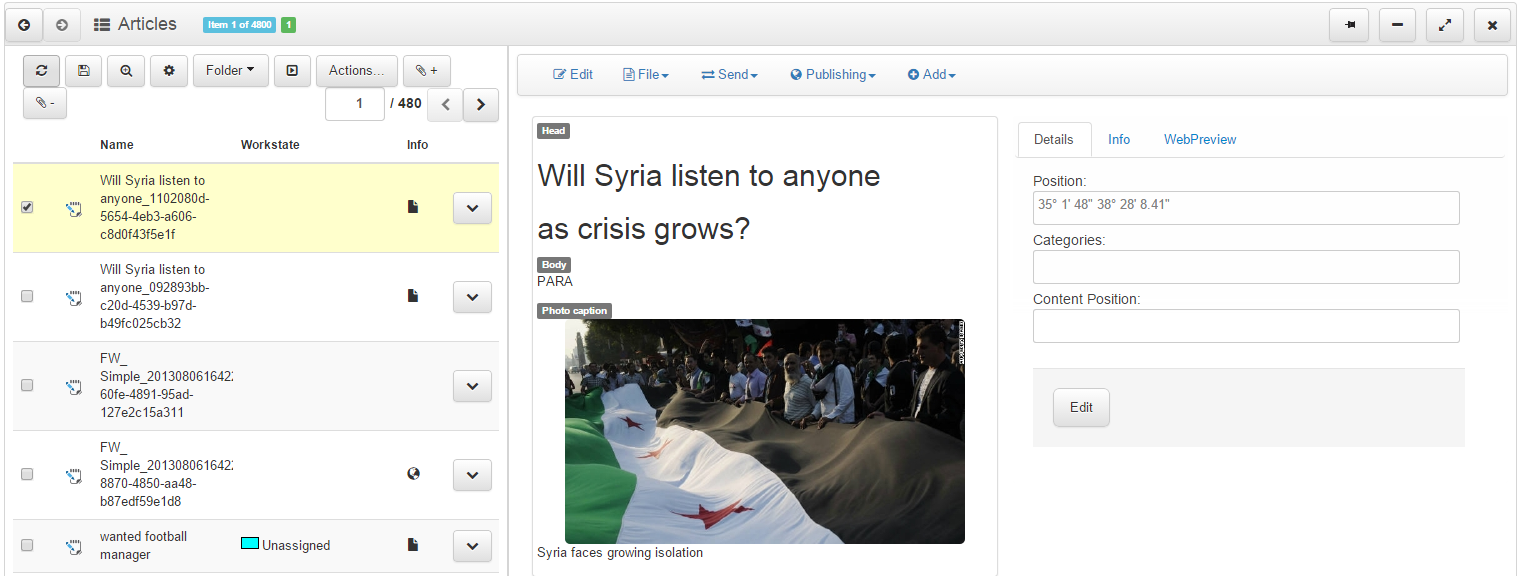This screenshot has height=576, width=1521.
Task: Open list settings with the gear icon
Action: click(169, 71)
